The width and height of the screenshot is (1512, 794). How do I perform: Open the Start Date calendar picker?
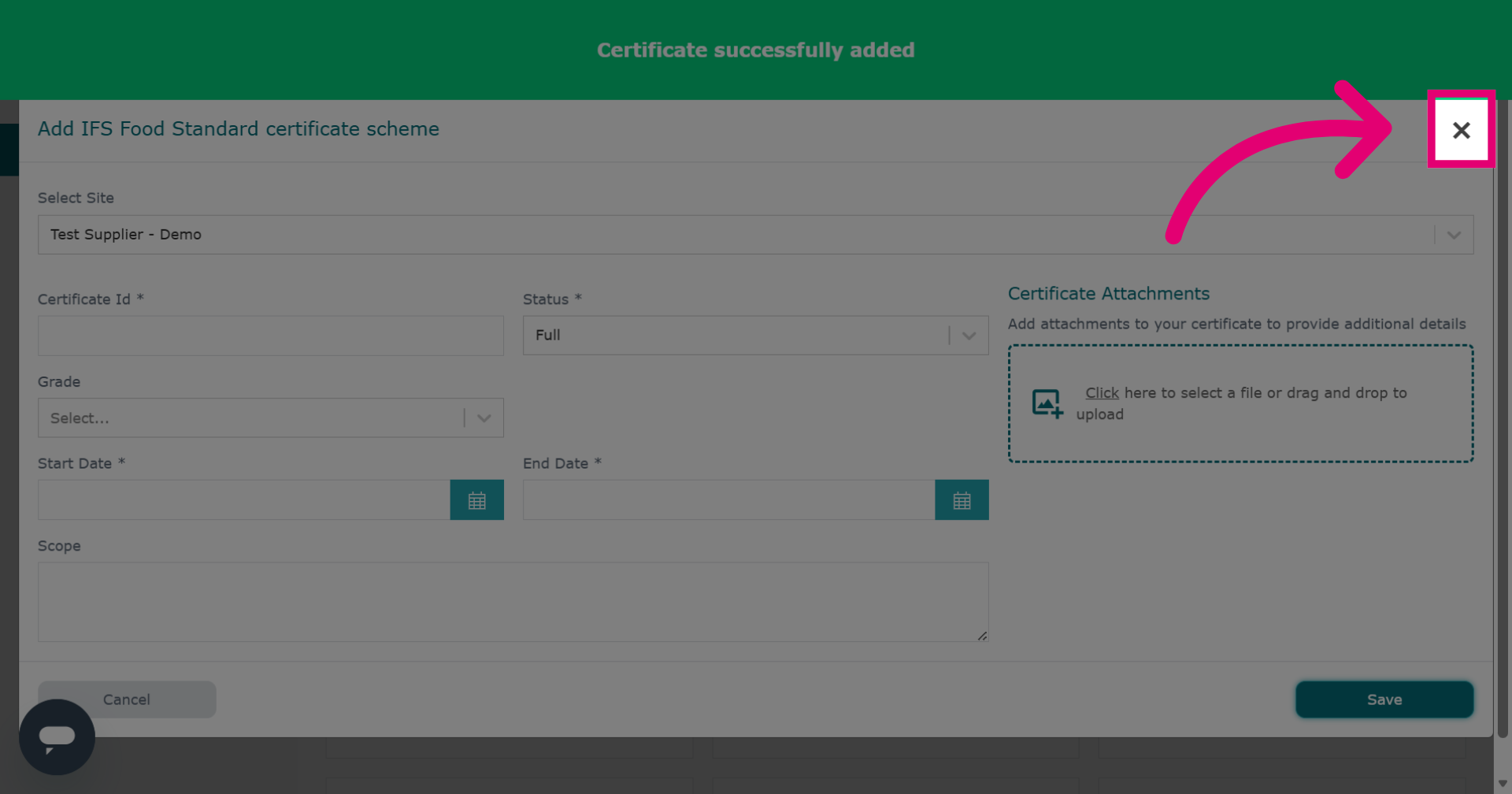click(476, 500)
